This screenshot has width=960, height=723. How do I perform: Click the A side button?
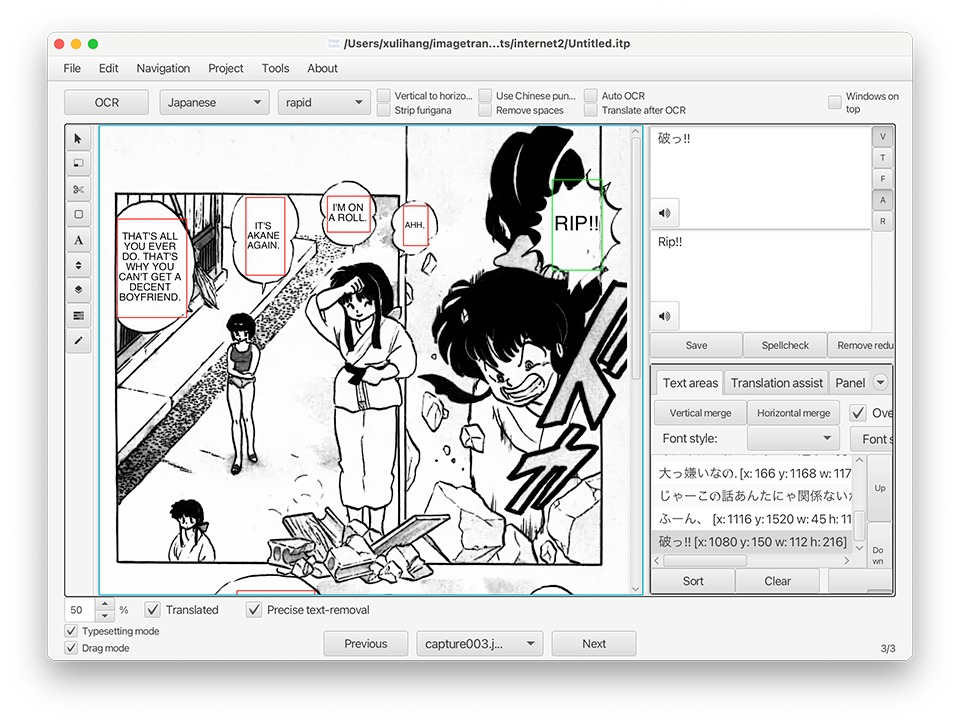pyautogui.click(x=882, y=200)
